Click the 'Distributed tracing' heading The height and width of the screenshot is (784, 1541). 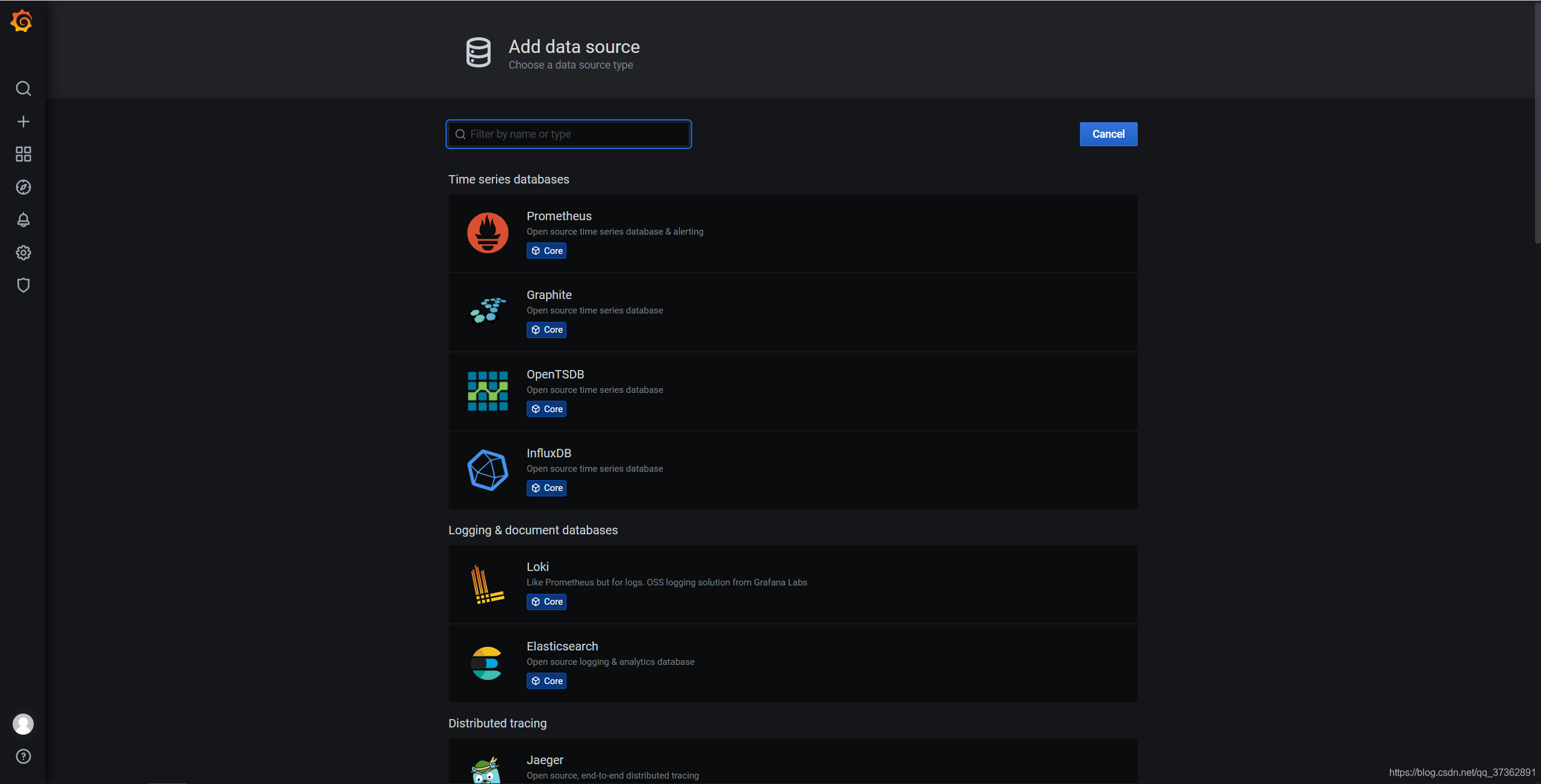click(497, 723)
